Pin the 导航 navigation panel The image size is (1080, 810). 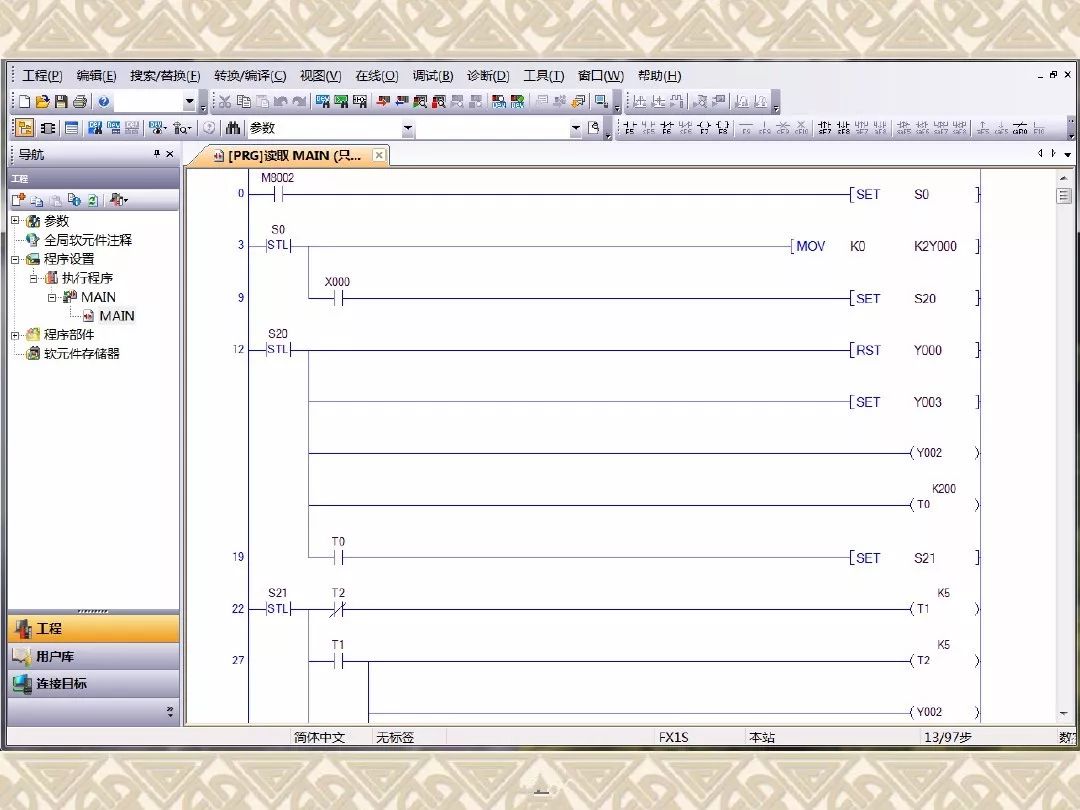pyautogui.click(x=156, y=154)
